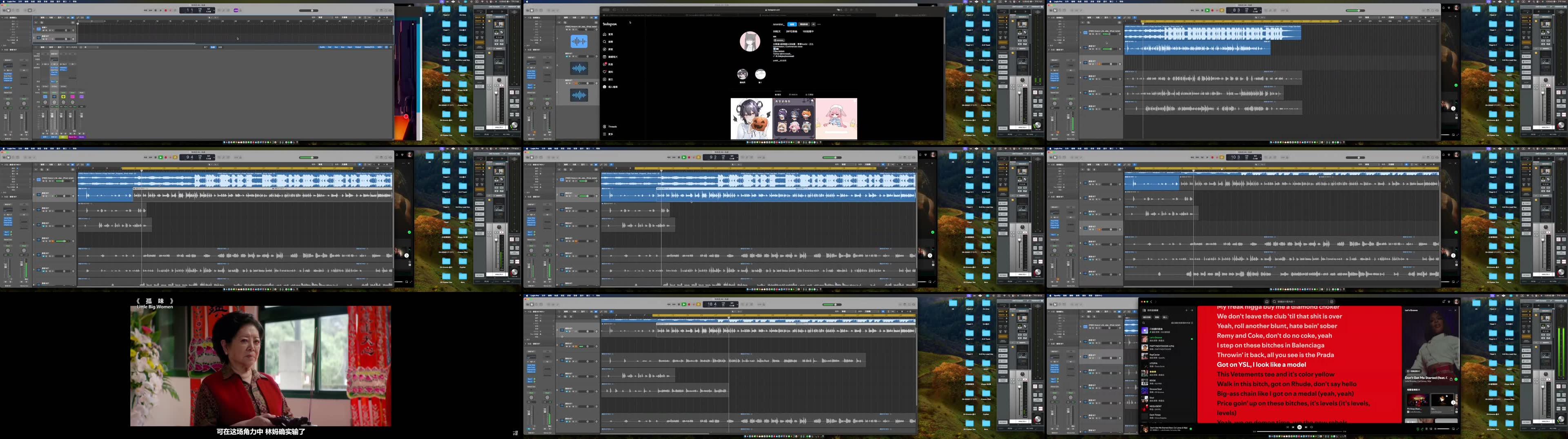
Task: Go to previous track in Spotify
Action: coord(1293,428)
